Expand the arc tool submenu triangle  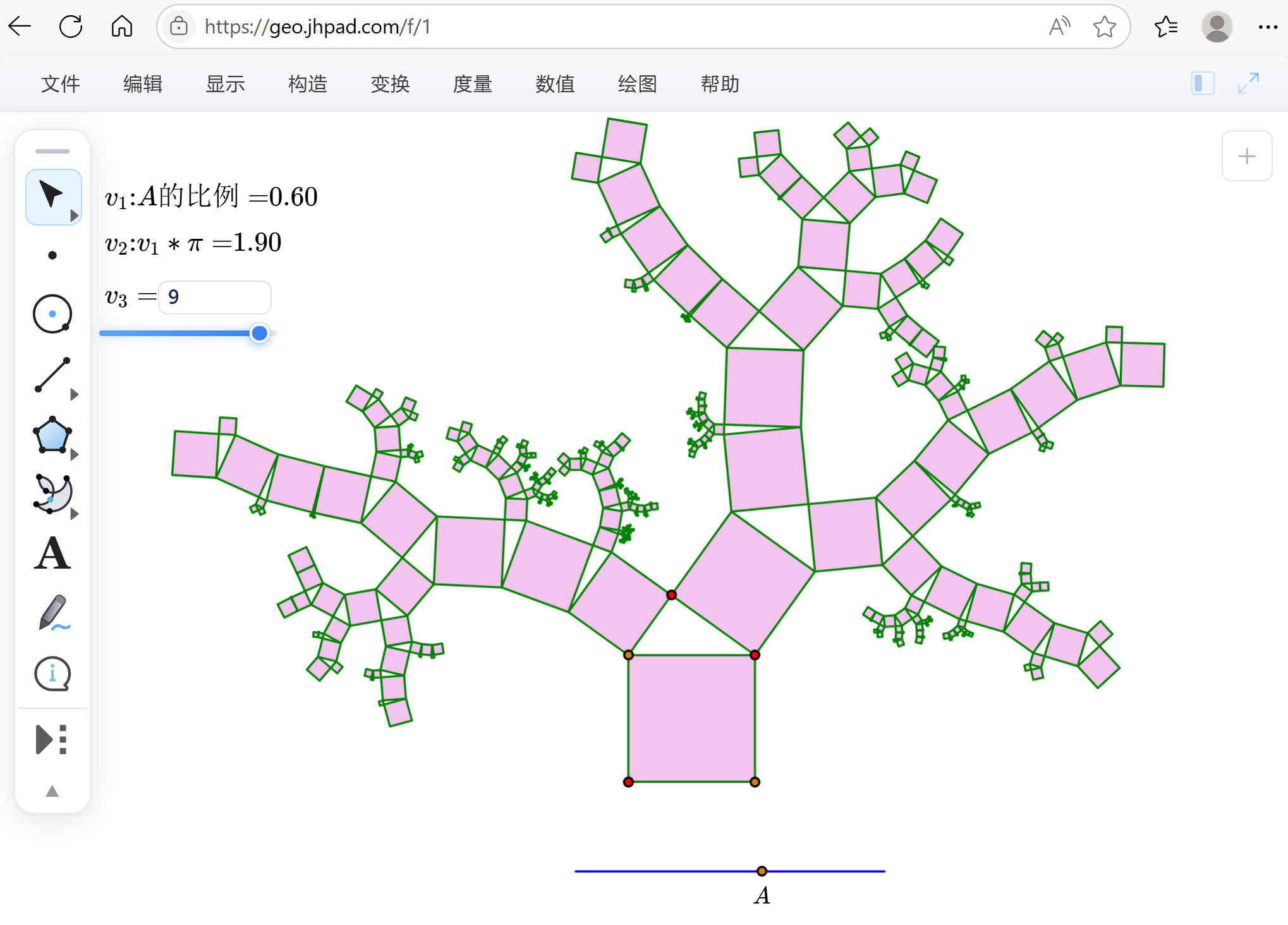coord(75,514)
